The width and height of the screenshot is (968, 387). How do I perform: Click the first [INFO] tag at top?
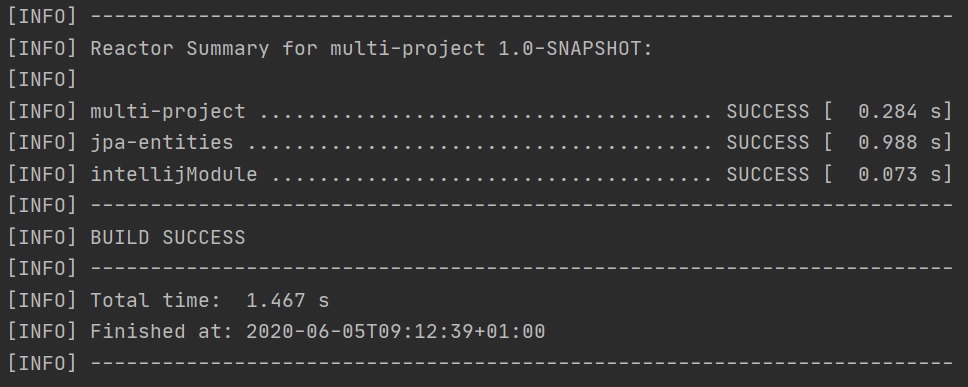tap(42, 17)
